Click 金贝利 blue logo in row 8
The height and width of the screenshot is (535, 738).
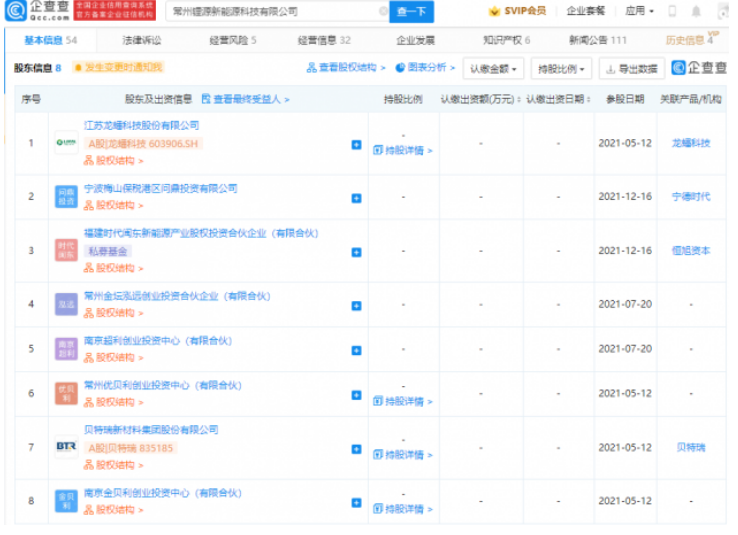[66, 501]
